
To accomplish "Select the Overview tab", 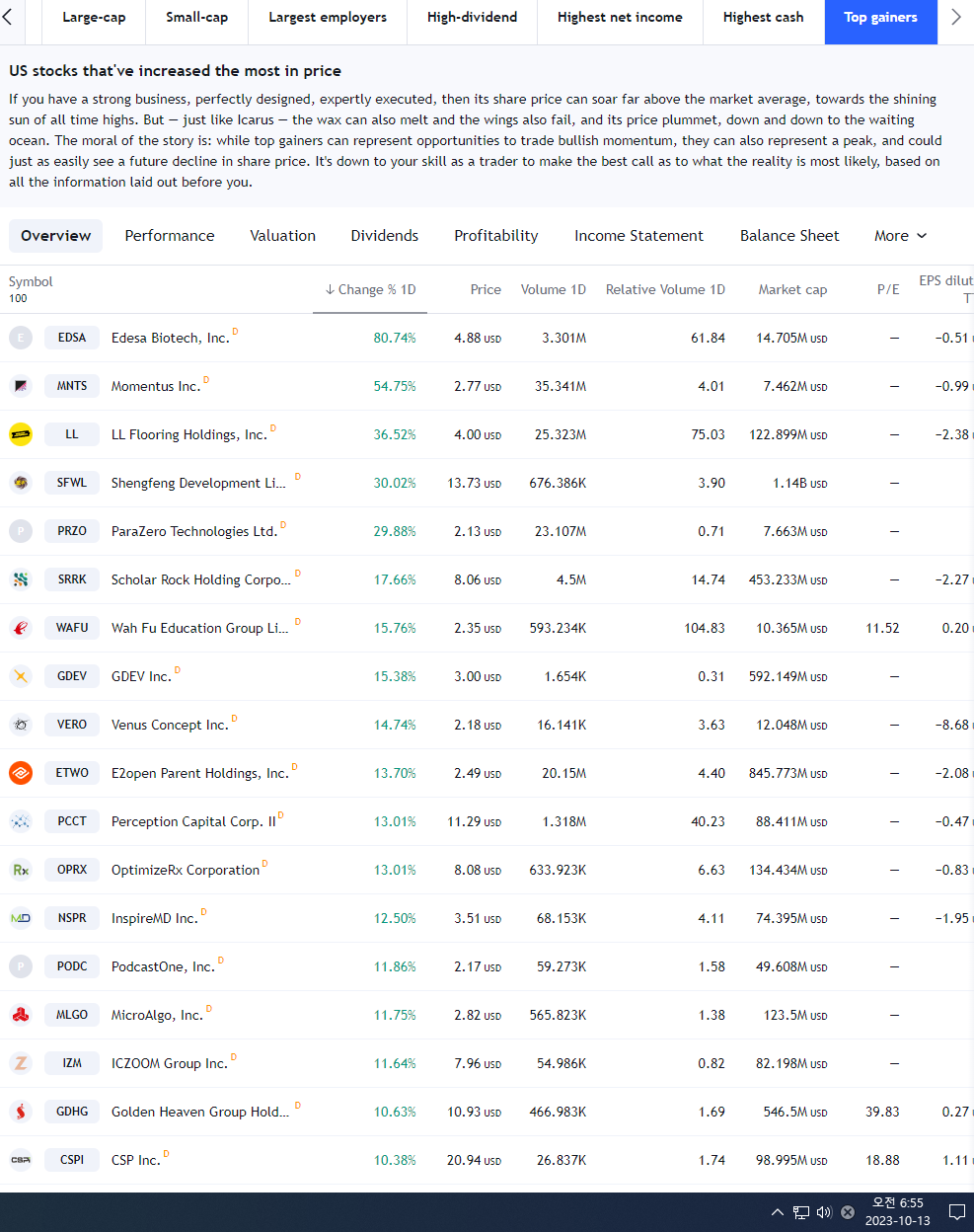I will click(55, 236).
